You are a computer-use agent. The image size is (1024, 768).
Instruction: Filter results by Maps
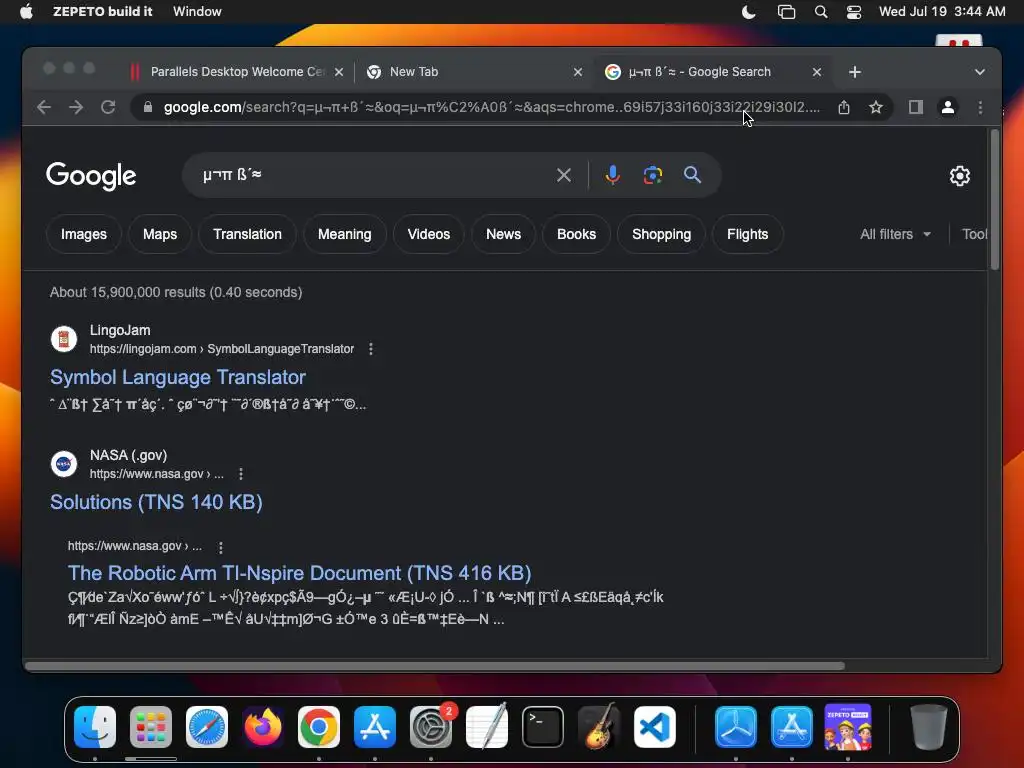[x=160, y=234]
